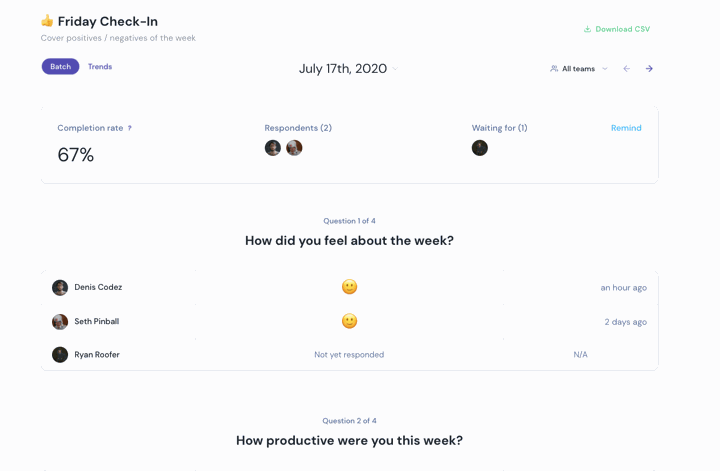Click the All teams people icon

(x=554, y=68)
